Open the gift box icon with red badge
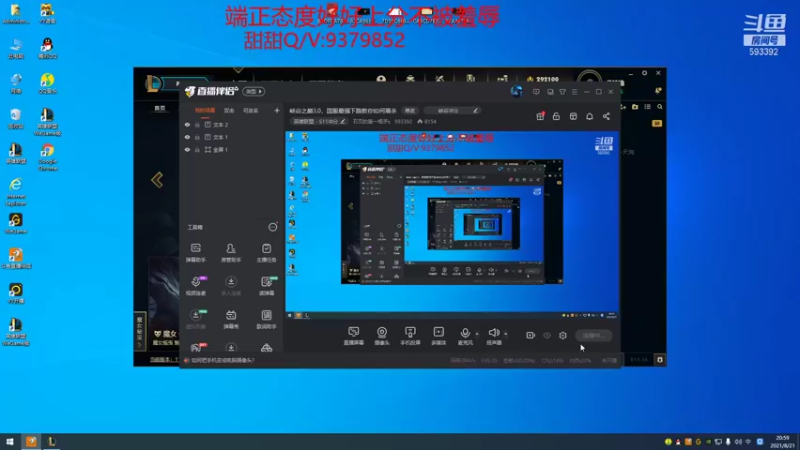The image size is (800, 450). (x=540, y=116)
